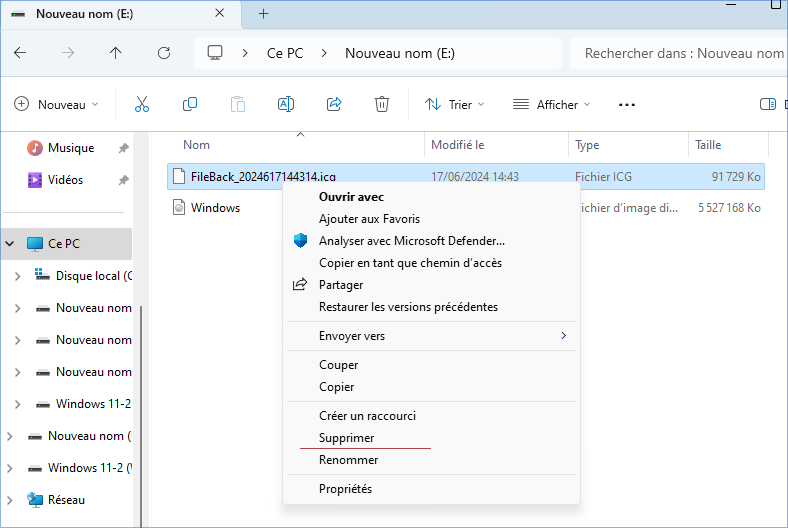Screen dimensions: 788x528
Task: Open the Nouveau dropdown
Action: coord(57,104)
